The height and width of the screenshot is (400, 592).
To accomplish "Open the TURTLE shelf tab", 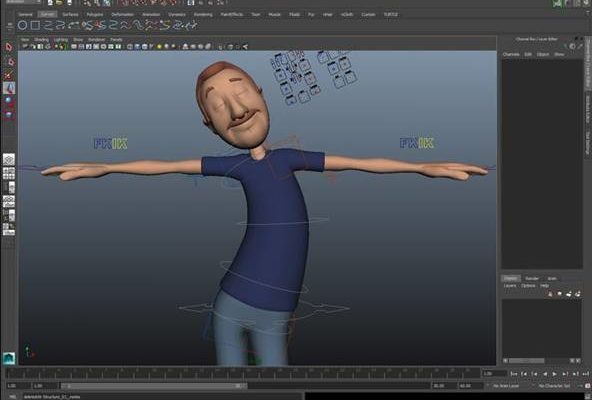I will [391, 14].
